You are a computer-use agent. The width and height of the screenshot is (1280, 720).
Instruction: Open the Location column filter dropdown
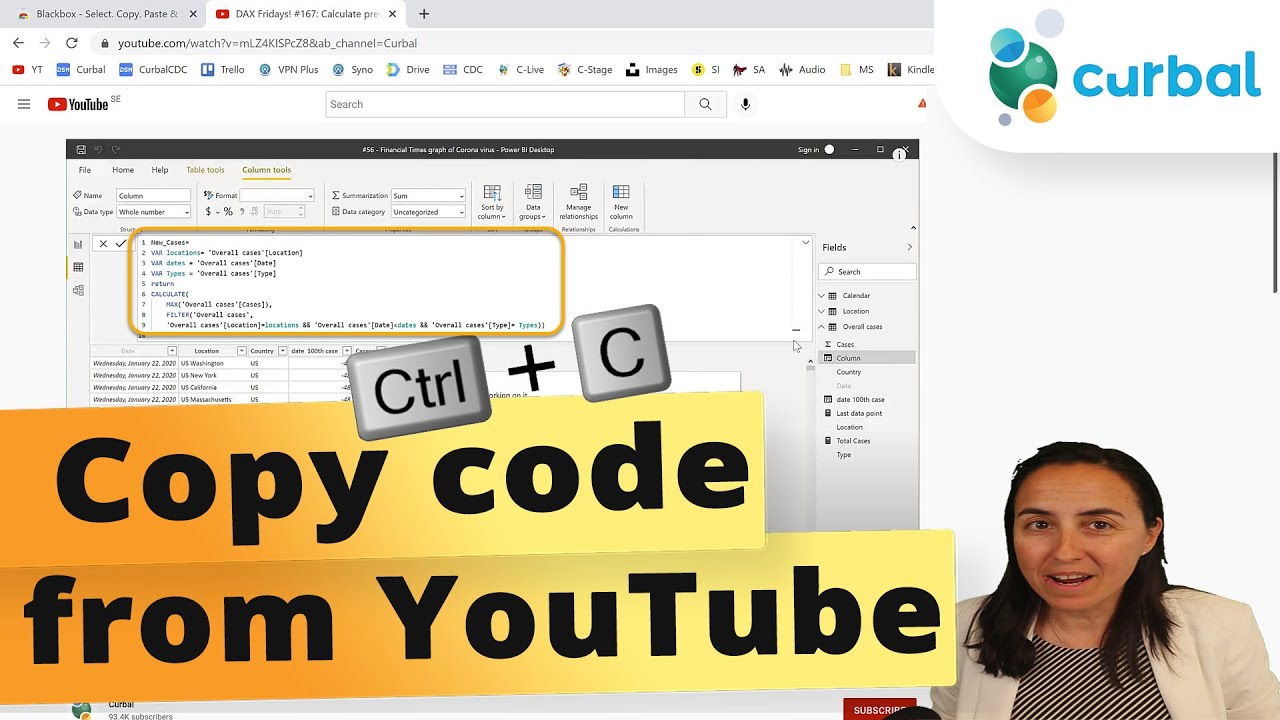pyautogui.click(x=241, y=351)
